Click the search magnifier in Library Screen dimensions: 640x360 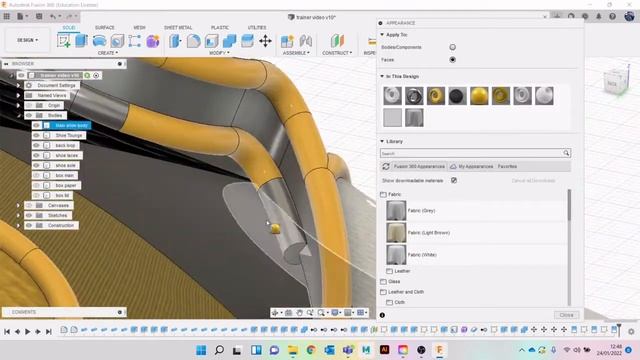click(566, 153)
